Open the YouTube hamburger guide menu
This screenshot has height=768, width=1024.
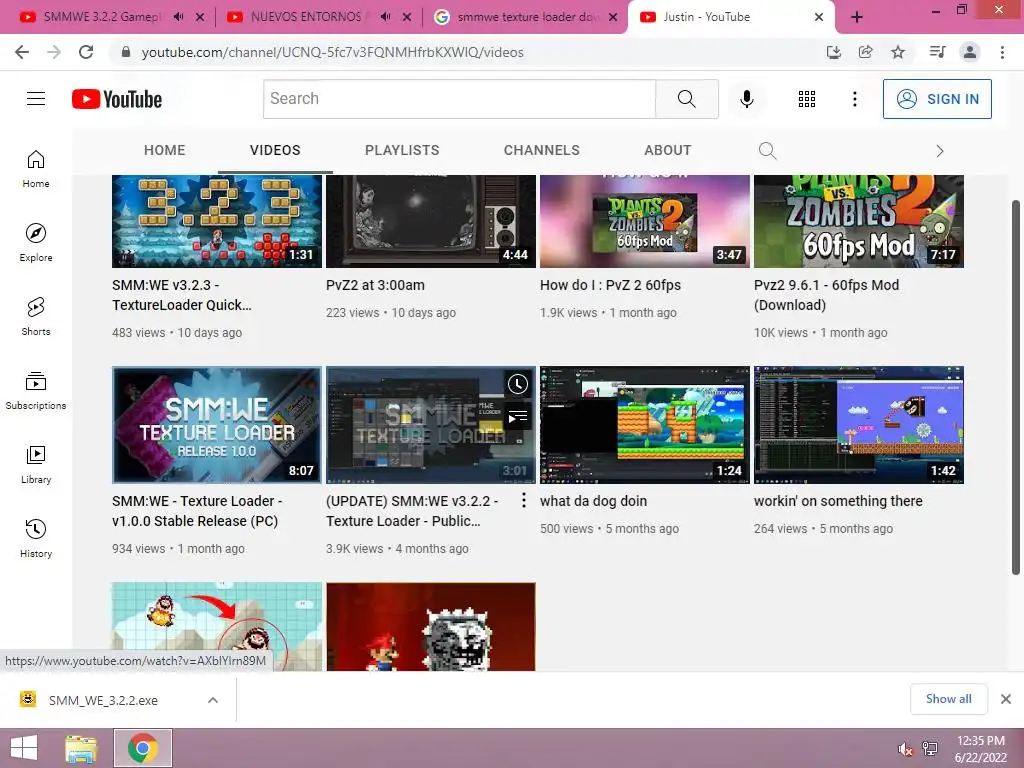tap(36, 99)
